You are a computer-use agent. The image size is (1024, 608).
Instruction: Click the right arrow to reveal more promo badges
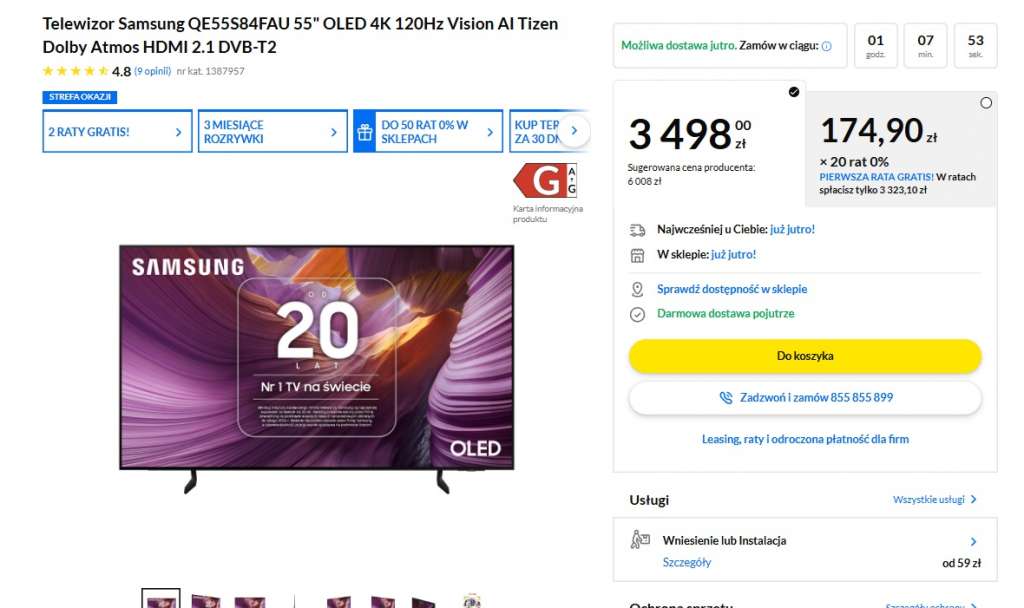pyautogui.click(x=573, y=130)
